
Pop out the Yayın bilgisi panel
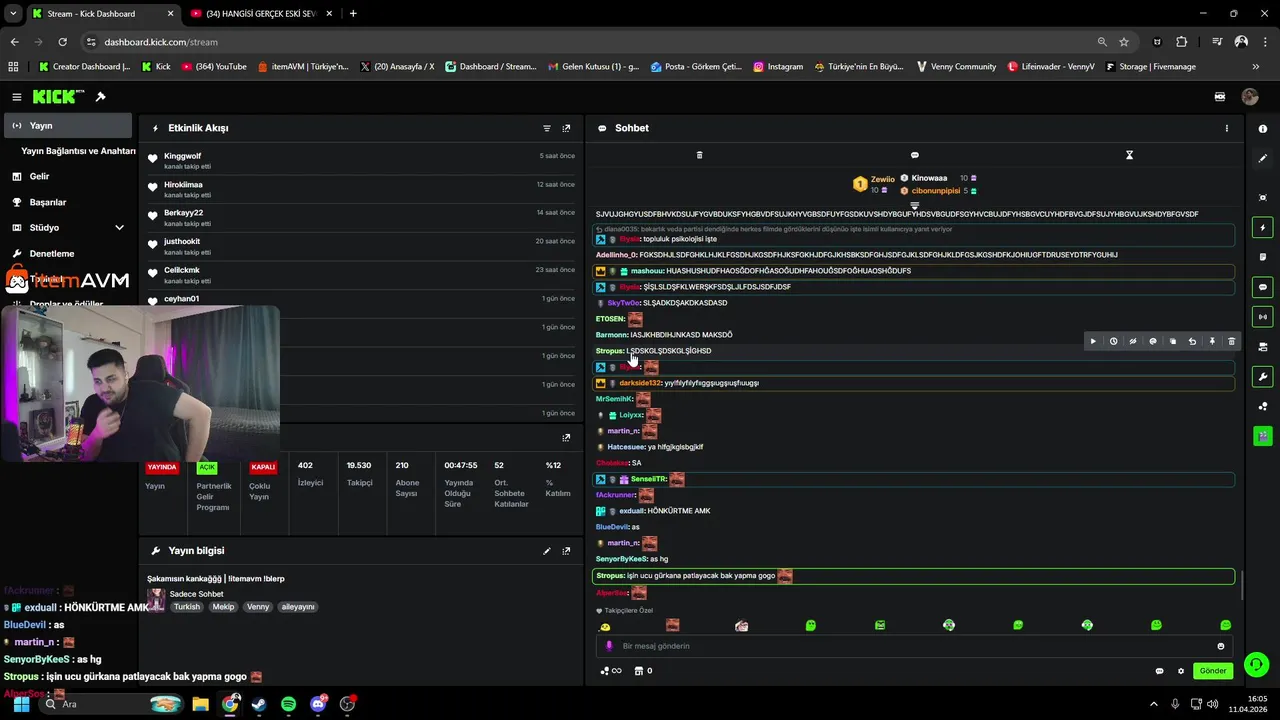(x=566, y=551)
